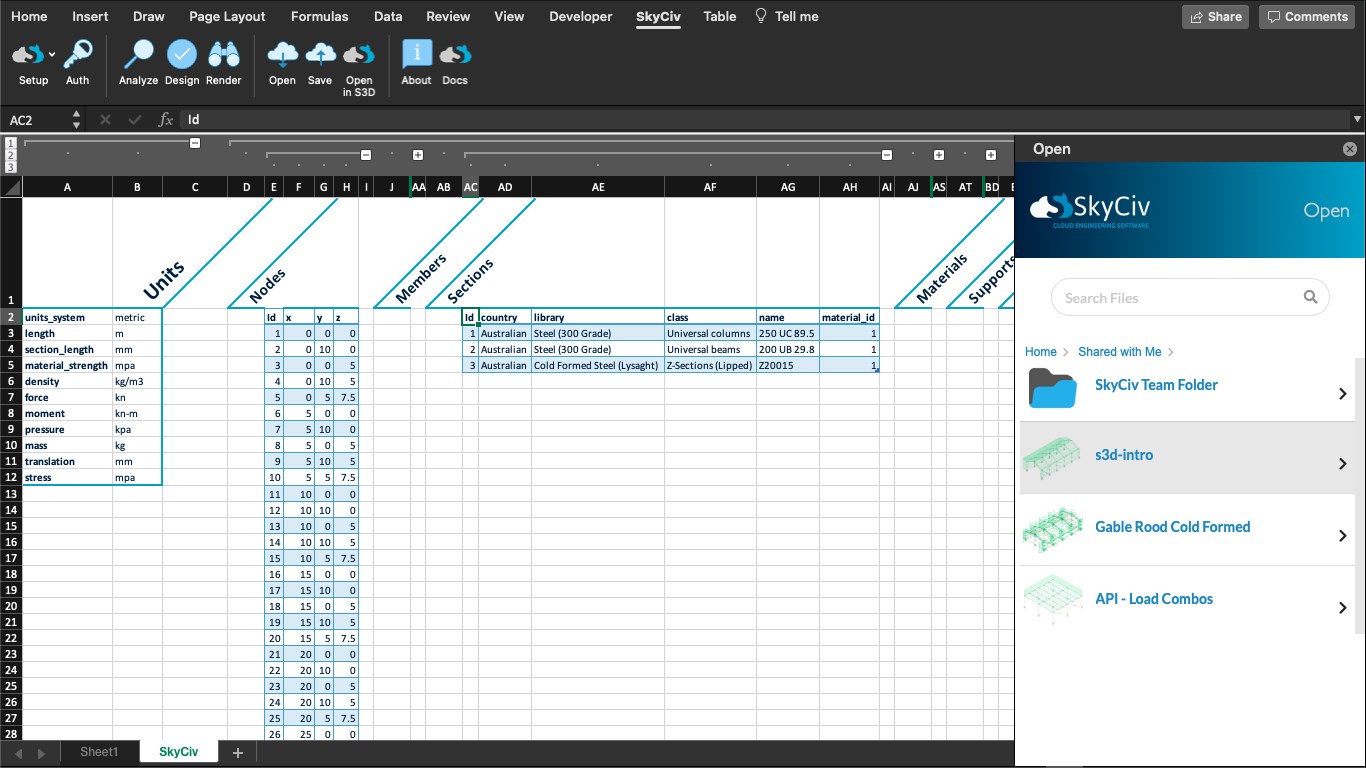
Task: Expand the outline group above column BD
Action: point(991,155)
